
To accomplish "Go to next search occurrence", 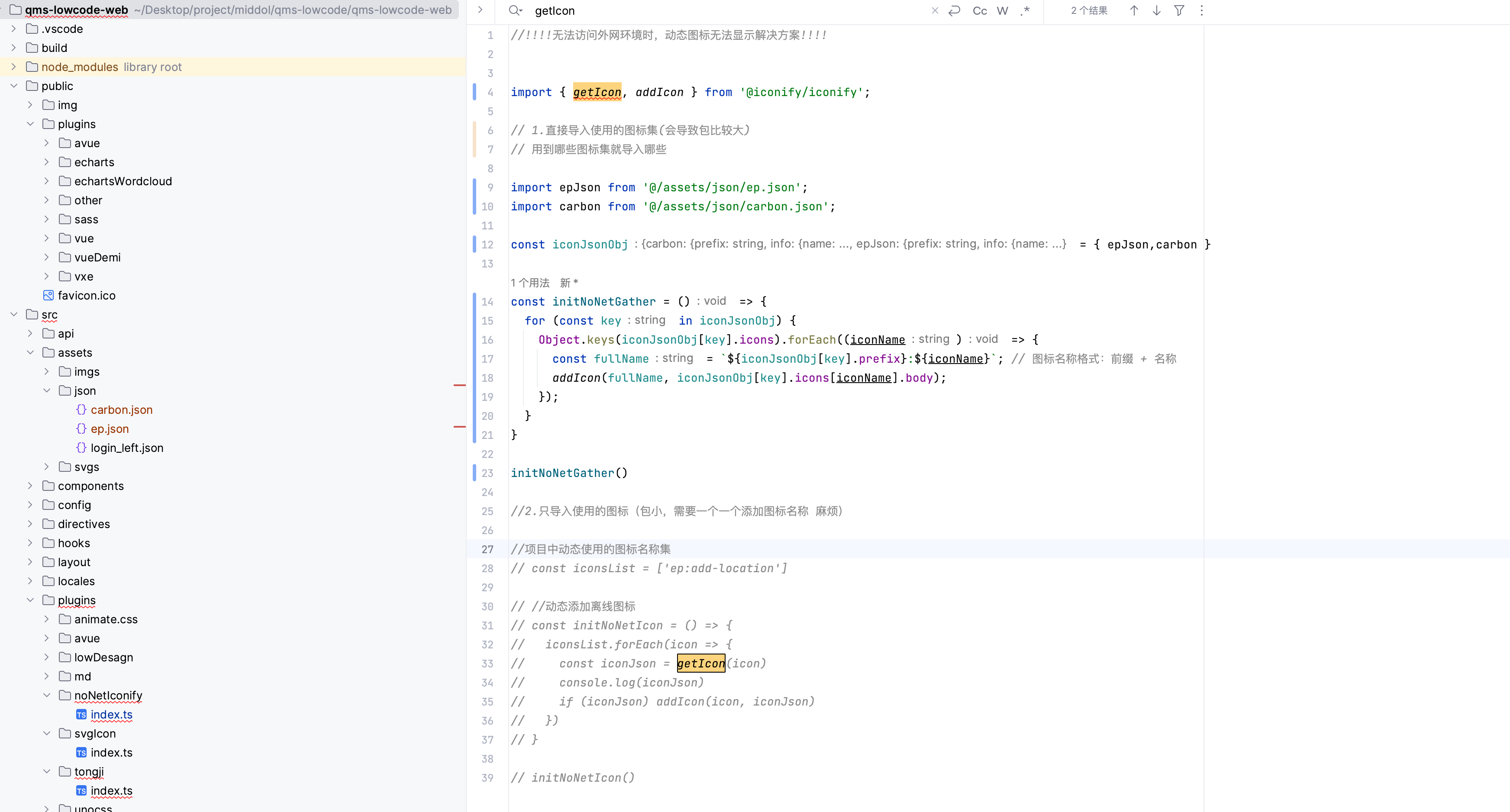I will tap(1157, 10).
